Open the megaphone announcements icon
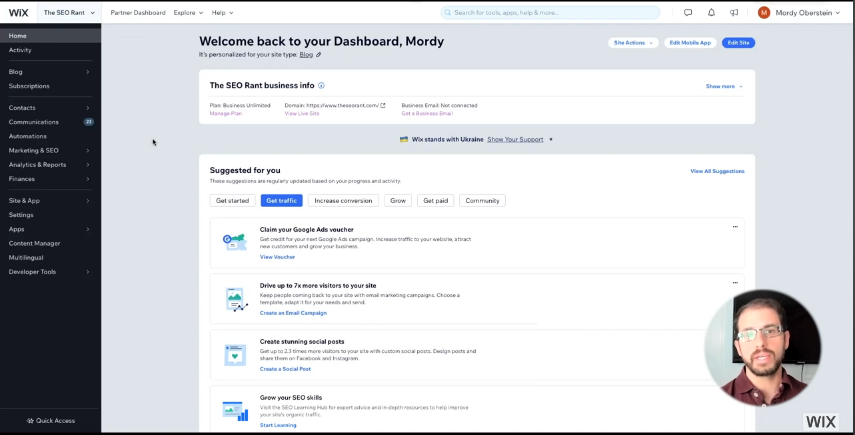The width and height of the screenshot is (855, 435). (x=734, y=13)
